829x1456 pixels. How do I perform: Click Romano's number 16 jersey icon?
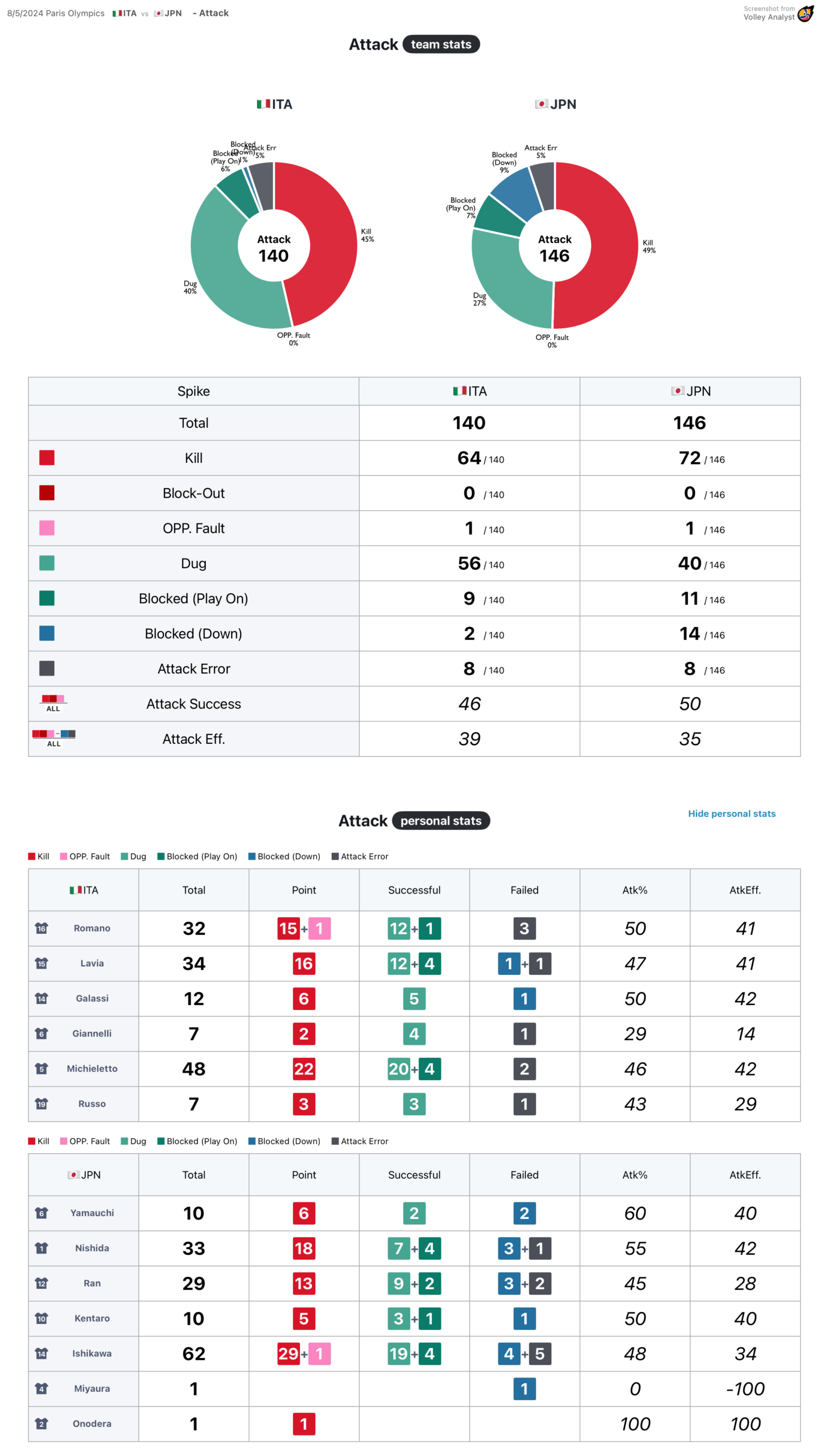pos(42,928)
